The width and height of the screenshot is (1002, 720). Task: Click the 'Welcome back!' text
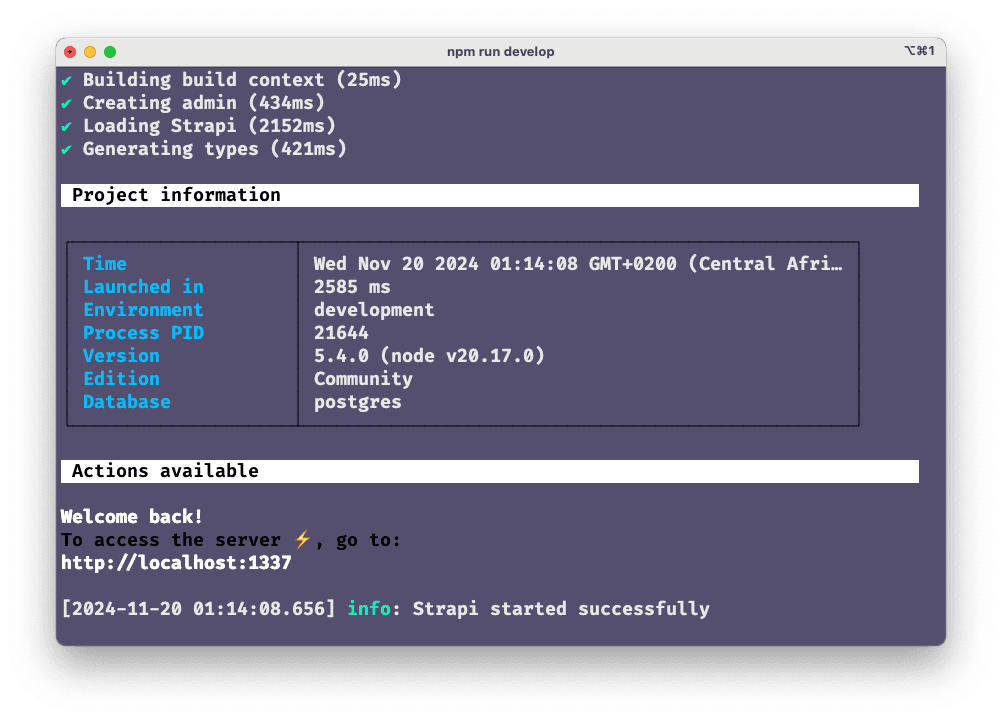pos(132,517)
